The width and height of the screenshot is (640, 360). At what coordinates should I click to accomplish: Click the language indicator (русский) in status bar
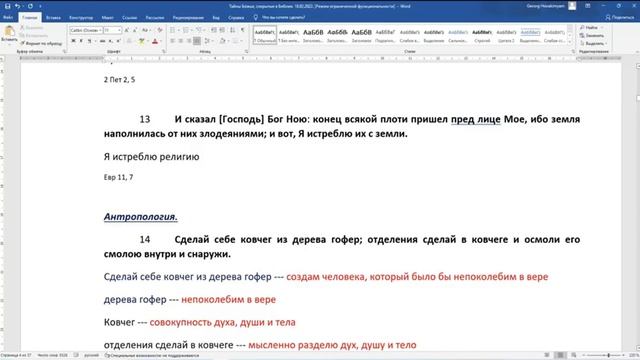tap(91, 356)
